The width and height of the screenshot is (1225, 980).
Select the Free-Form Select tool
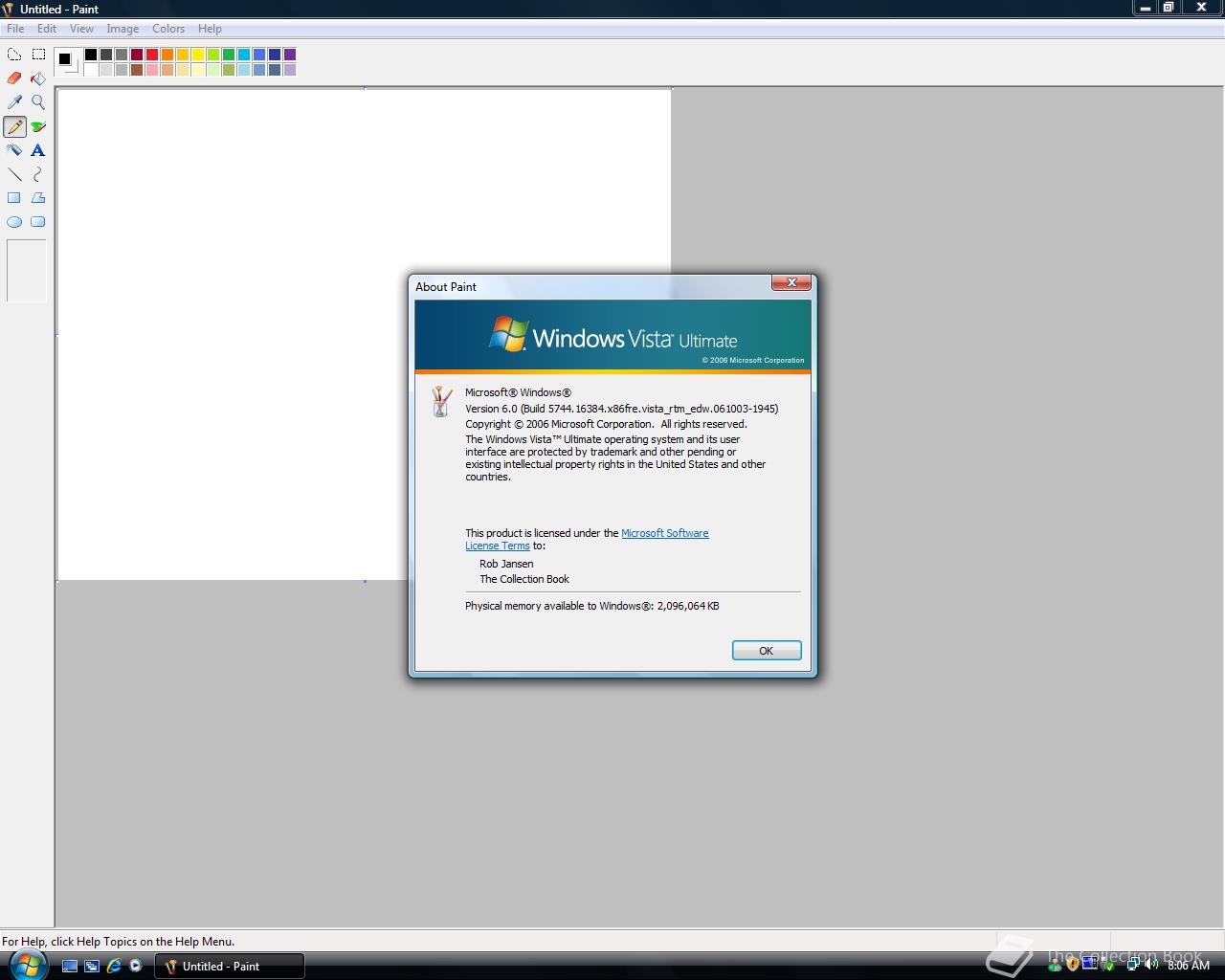(14, 55)
